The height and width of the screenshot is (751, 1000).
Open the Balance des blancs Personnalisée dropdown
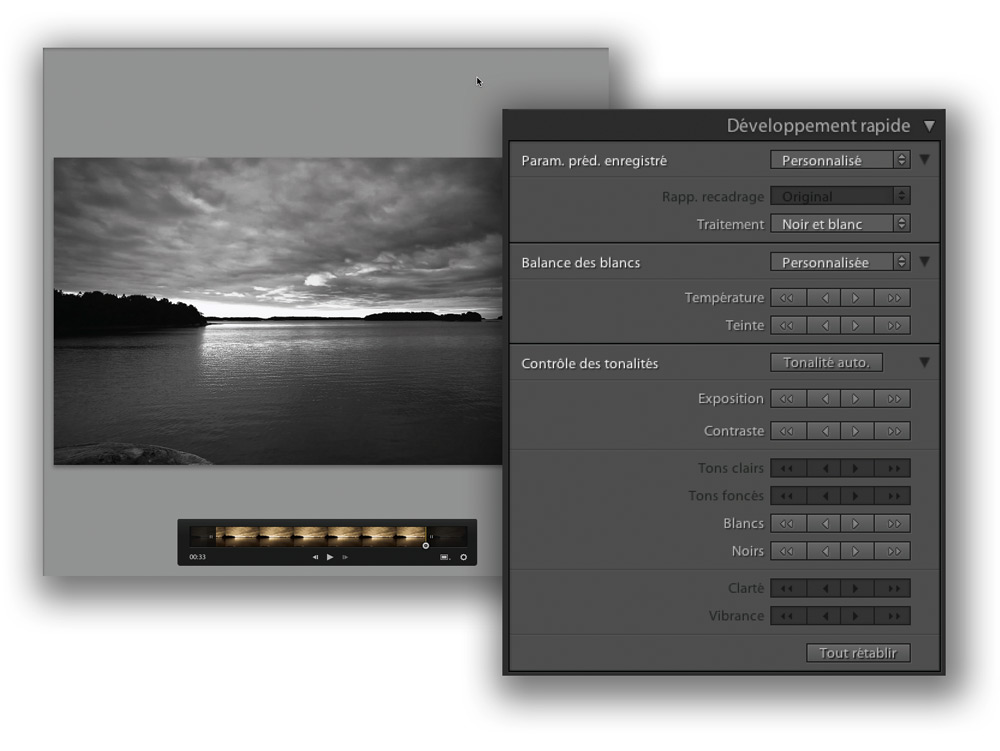tap(840, 262)
